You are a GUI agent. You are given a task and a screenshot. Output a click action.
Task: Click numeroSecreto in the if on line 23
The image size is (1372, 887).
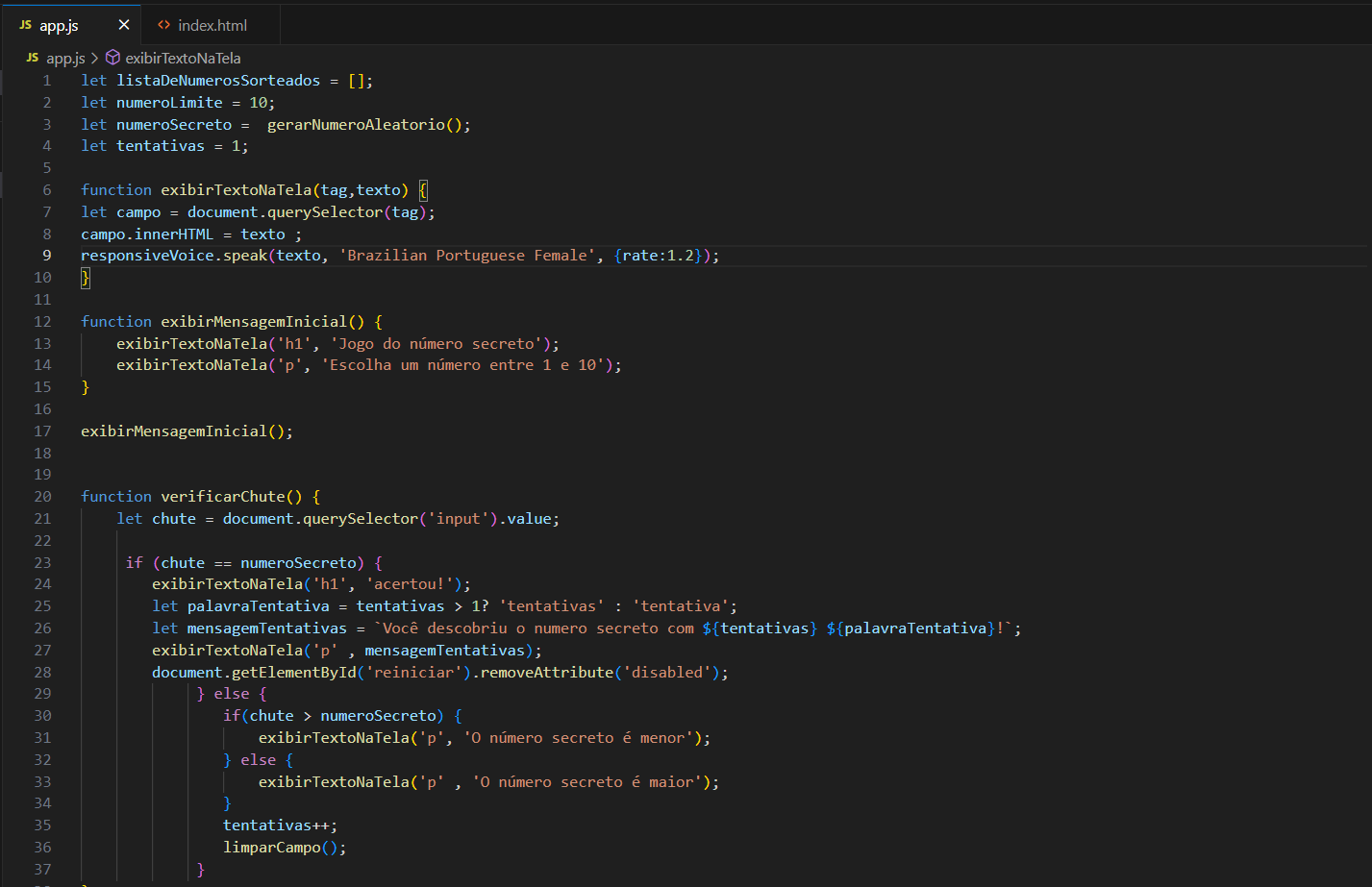[298, 563]
